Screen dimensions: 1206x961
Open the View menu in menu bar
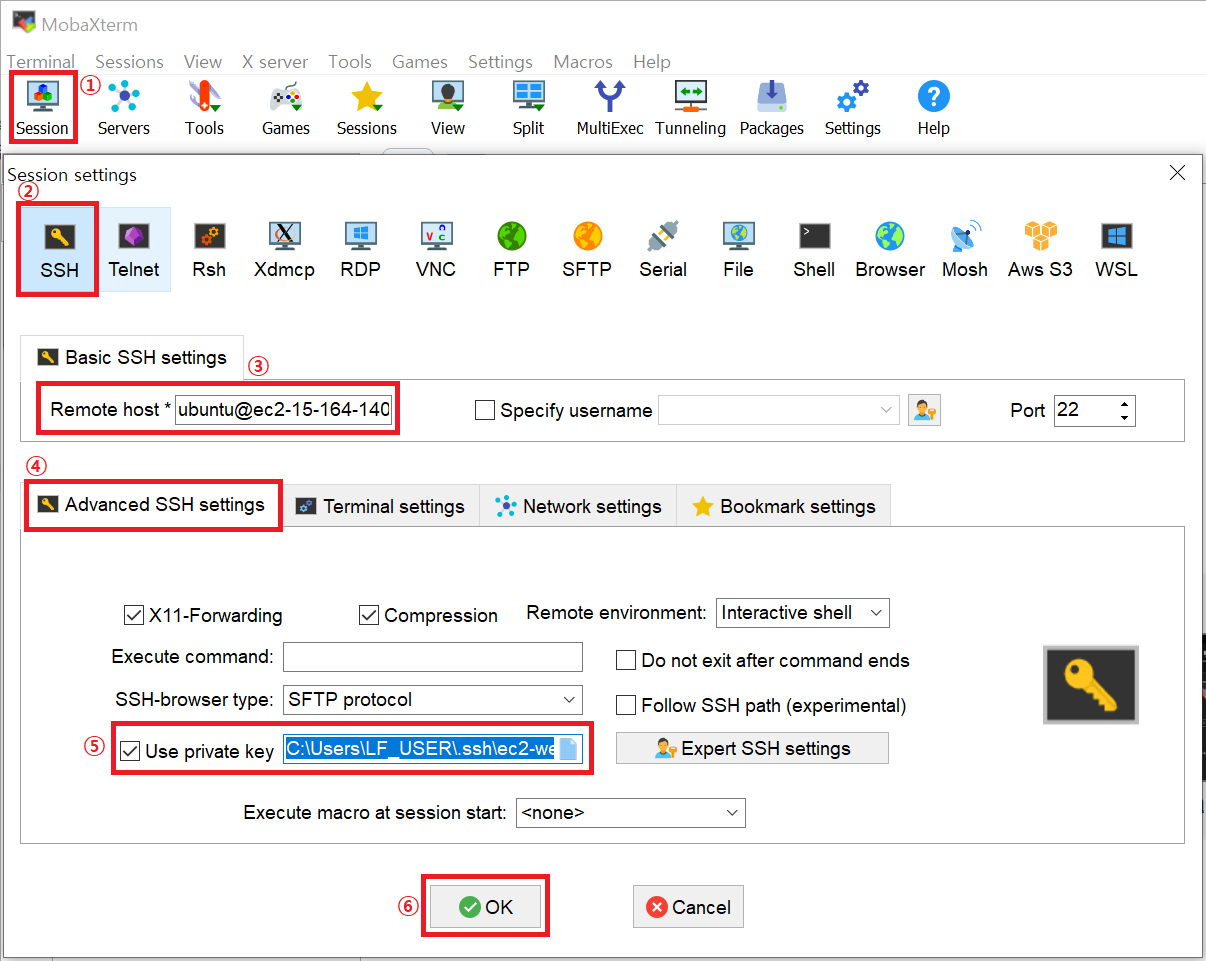point(203,62)
